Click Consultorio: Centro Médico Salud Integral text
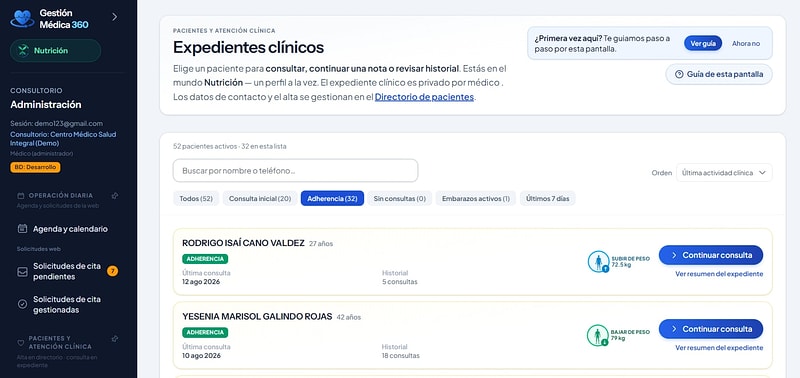The image size is (800, 378). 63,139
